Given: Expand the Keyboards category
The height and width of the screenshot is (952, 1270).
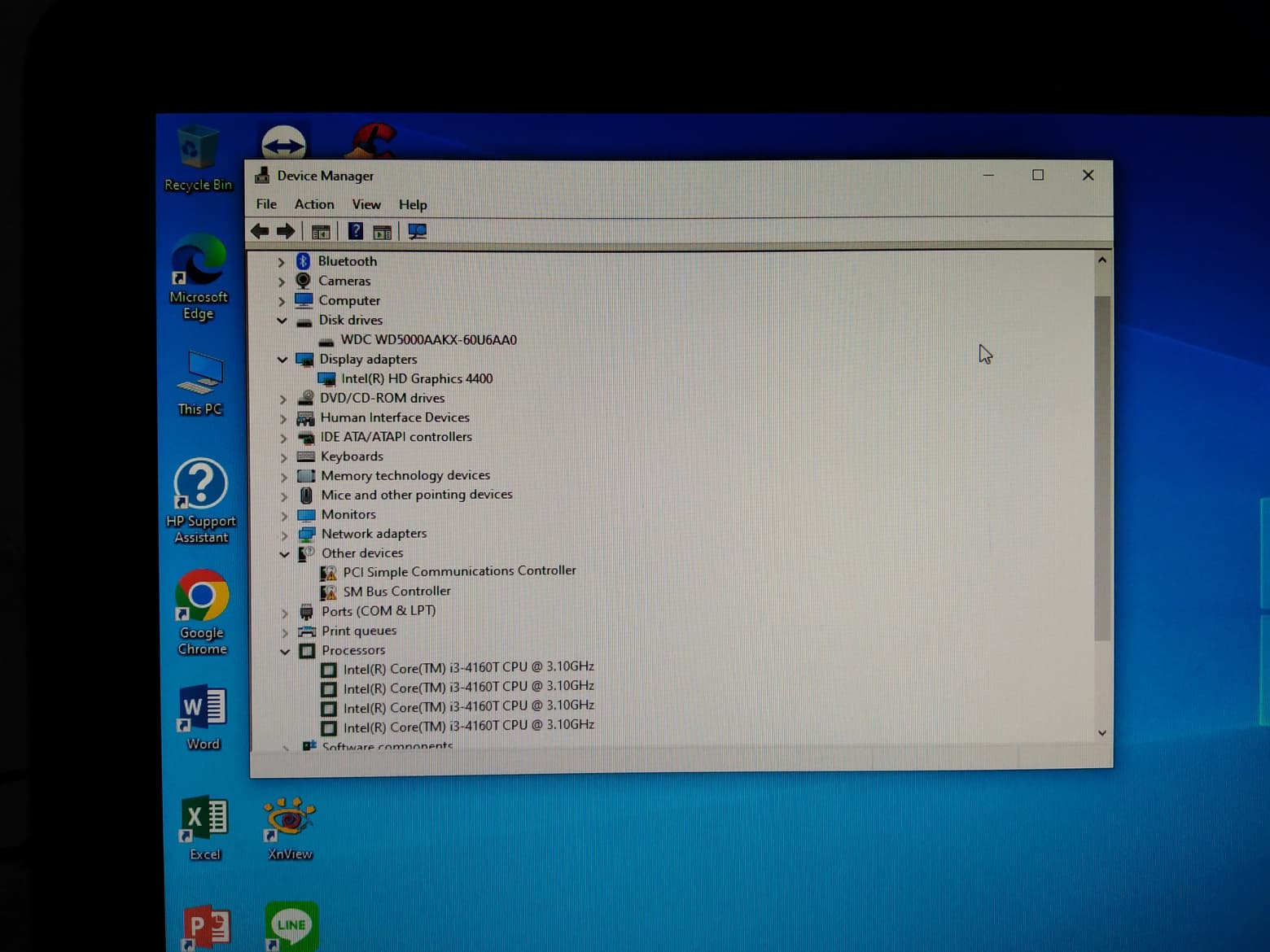Looking at the screenshot, I should click(x=284, y=457).
